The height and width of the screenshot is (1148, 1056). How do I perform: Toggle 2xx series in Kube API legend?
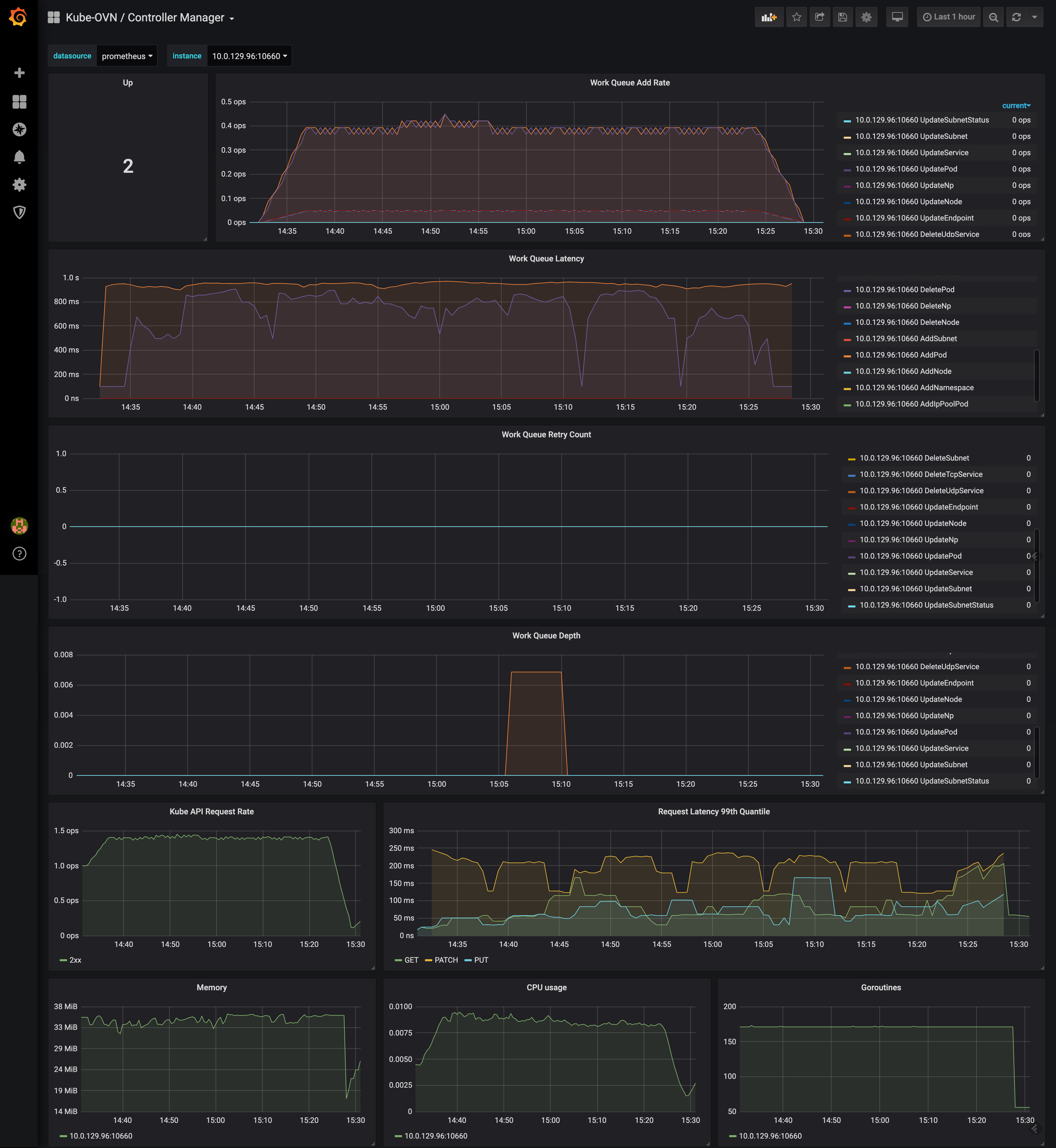75,960
